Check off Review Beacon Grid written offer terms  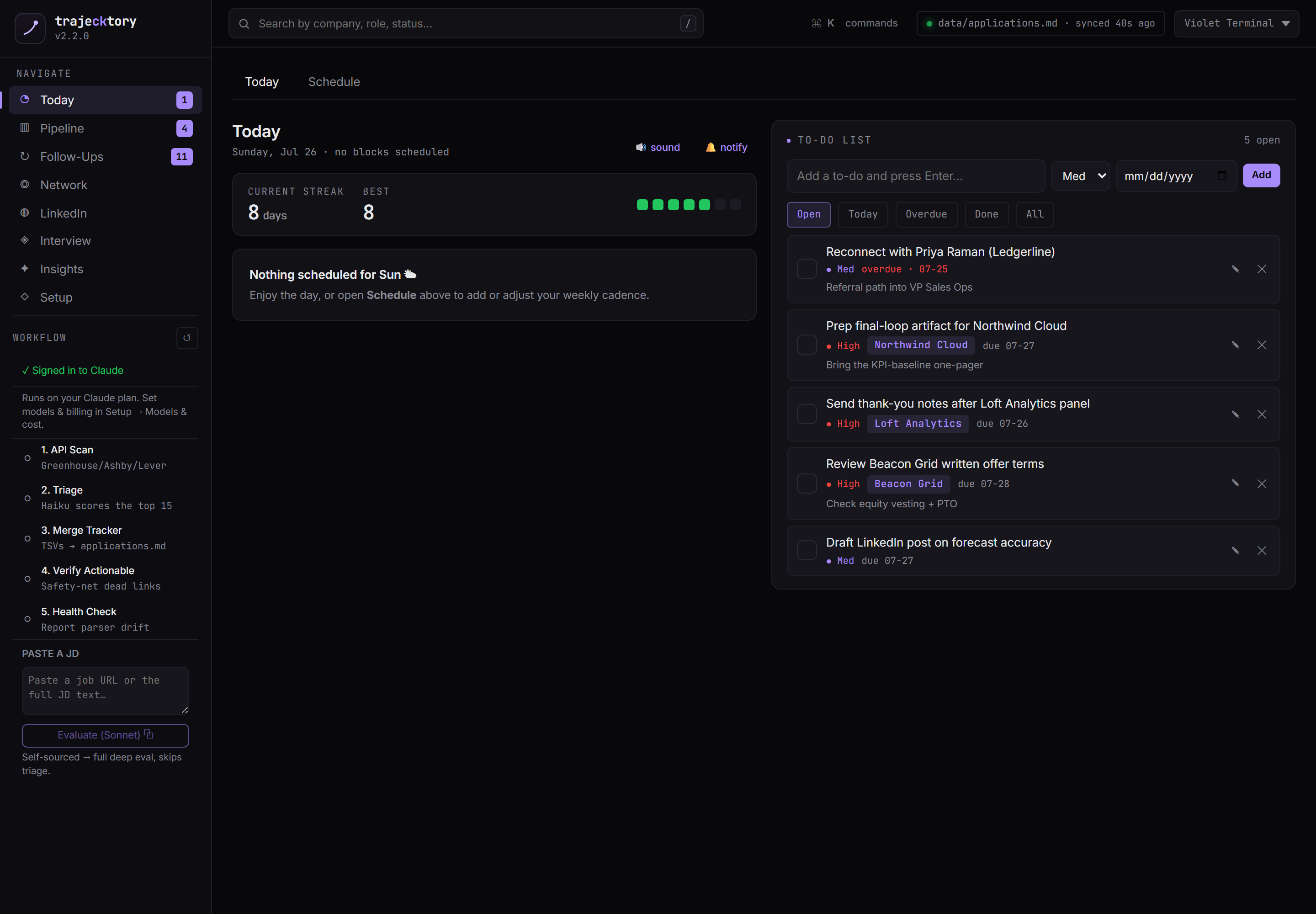click(x=807, y=484)
